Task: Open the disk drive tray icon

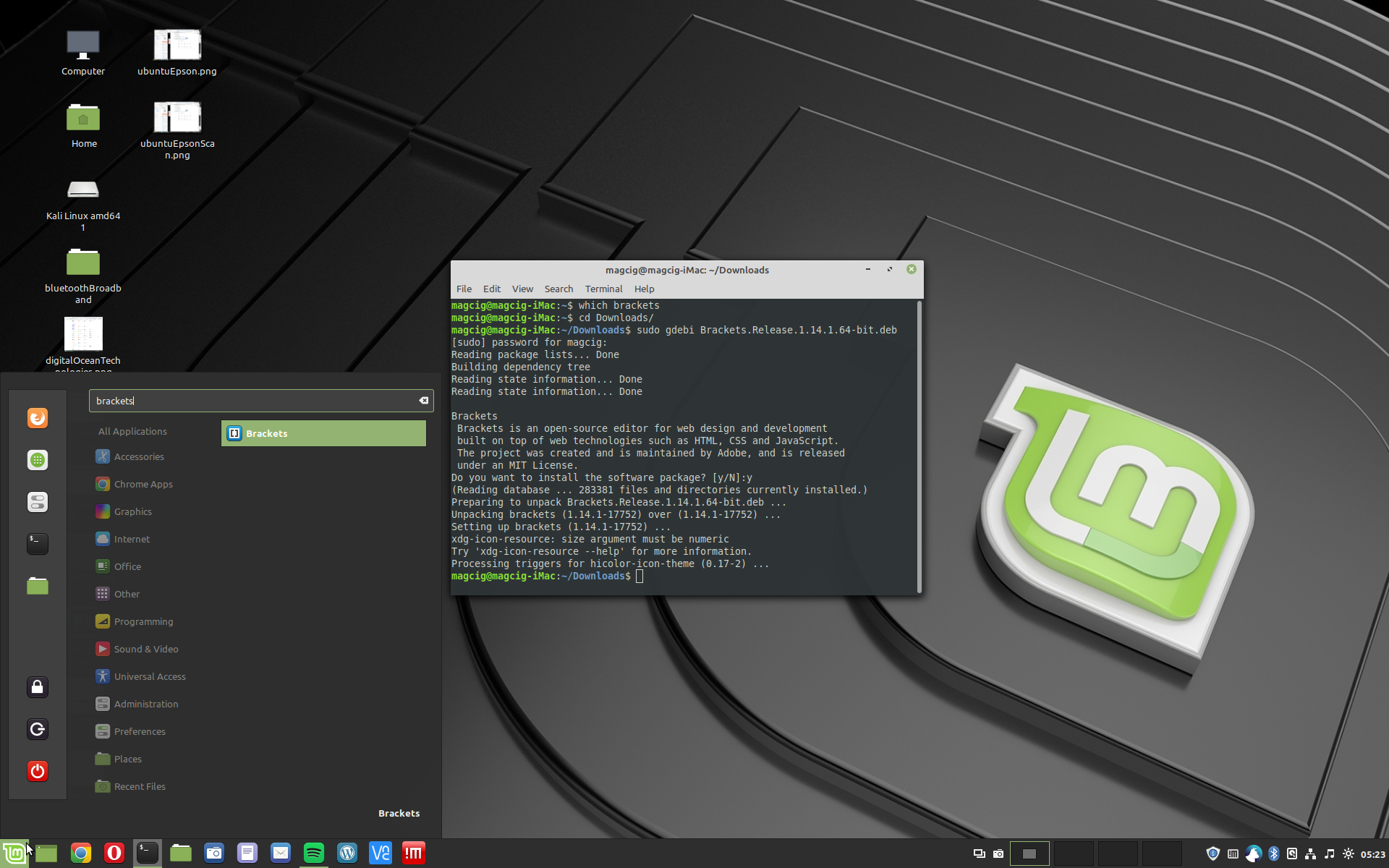Action: (1292, 854)
